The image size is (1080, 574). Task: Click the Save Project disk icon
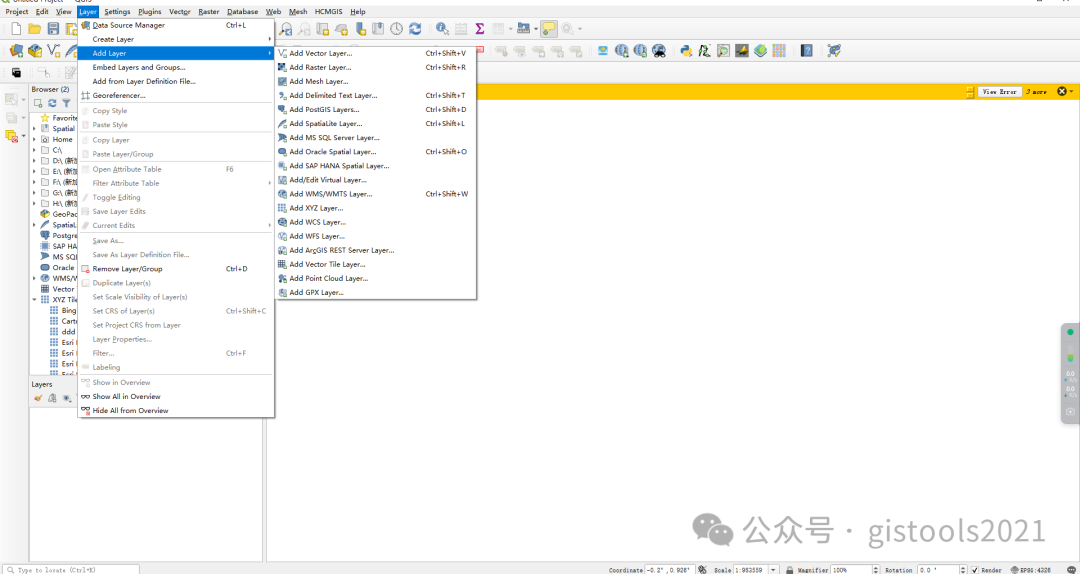(53, 29)
